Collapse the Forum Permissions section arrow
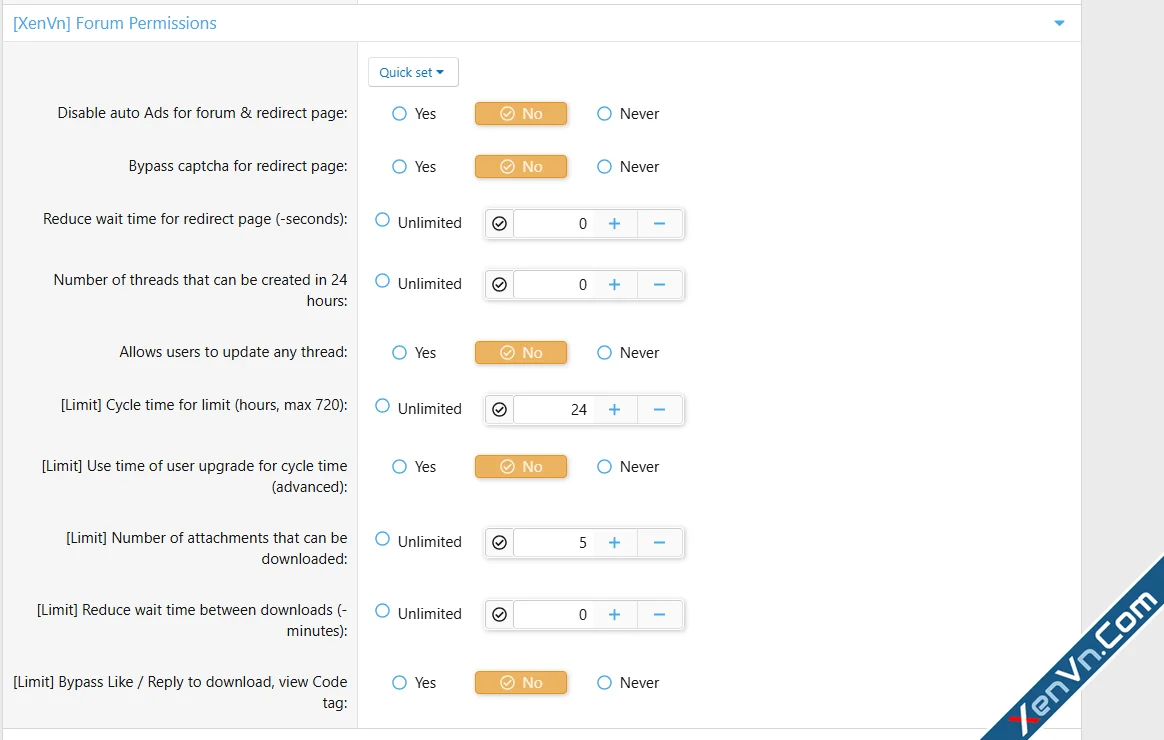 [1059, 23]
